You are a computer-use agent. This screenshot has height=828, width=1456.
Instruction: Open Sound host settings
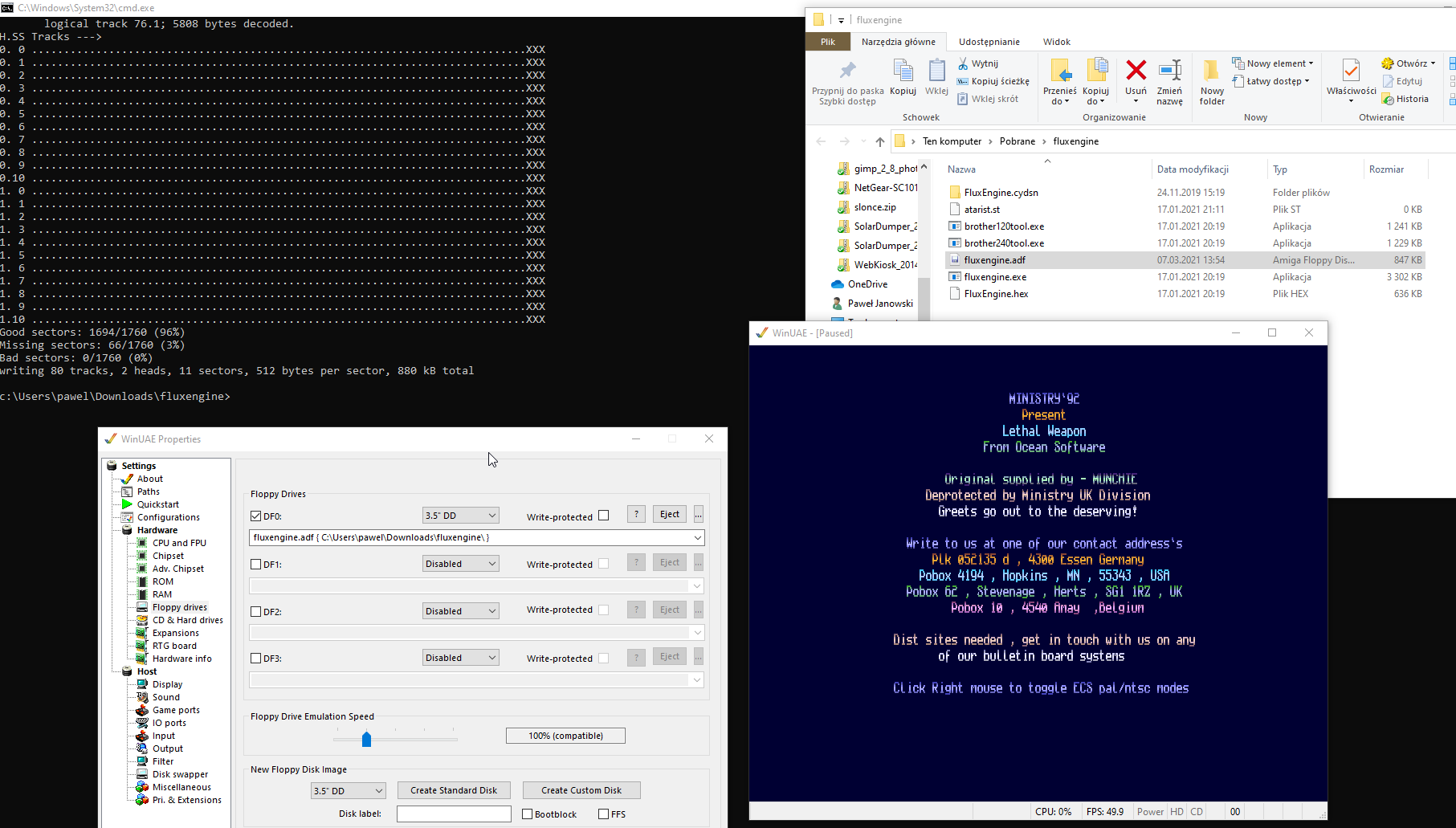165,697
